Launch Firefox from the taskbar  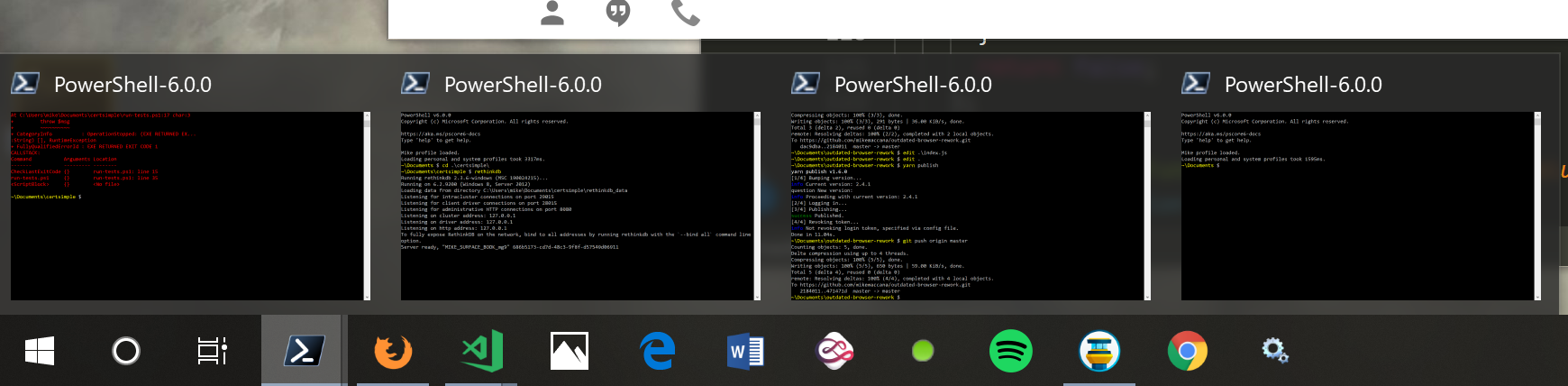pyautogui.click(x=393, y=351)
